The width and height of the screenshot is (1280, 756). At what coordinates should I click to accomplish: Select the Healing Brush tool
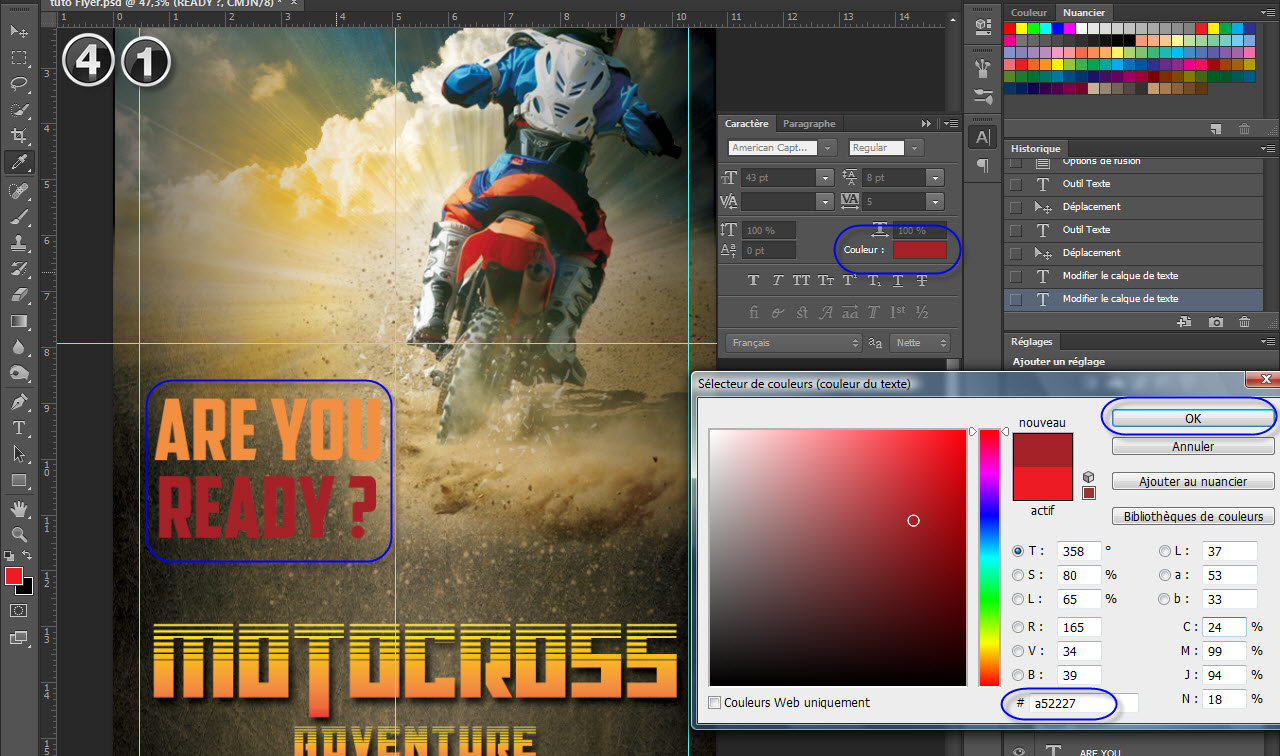point(19,190)
